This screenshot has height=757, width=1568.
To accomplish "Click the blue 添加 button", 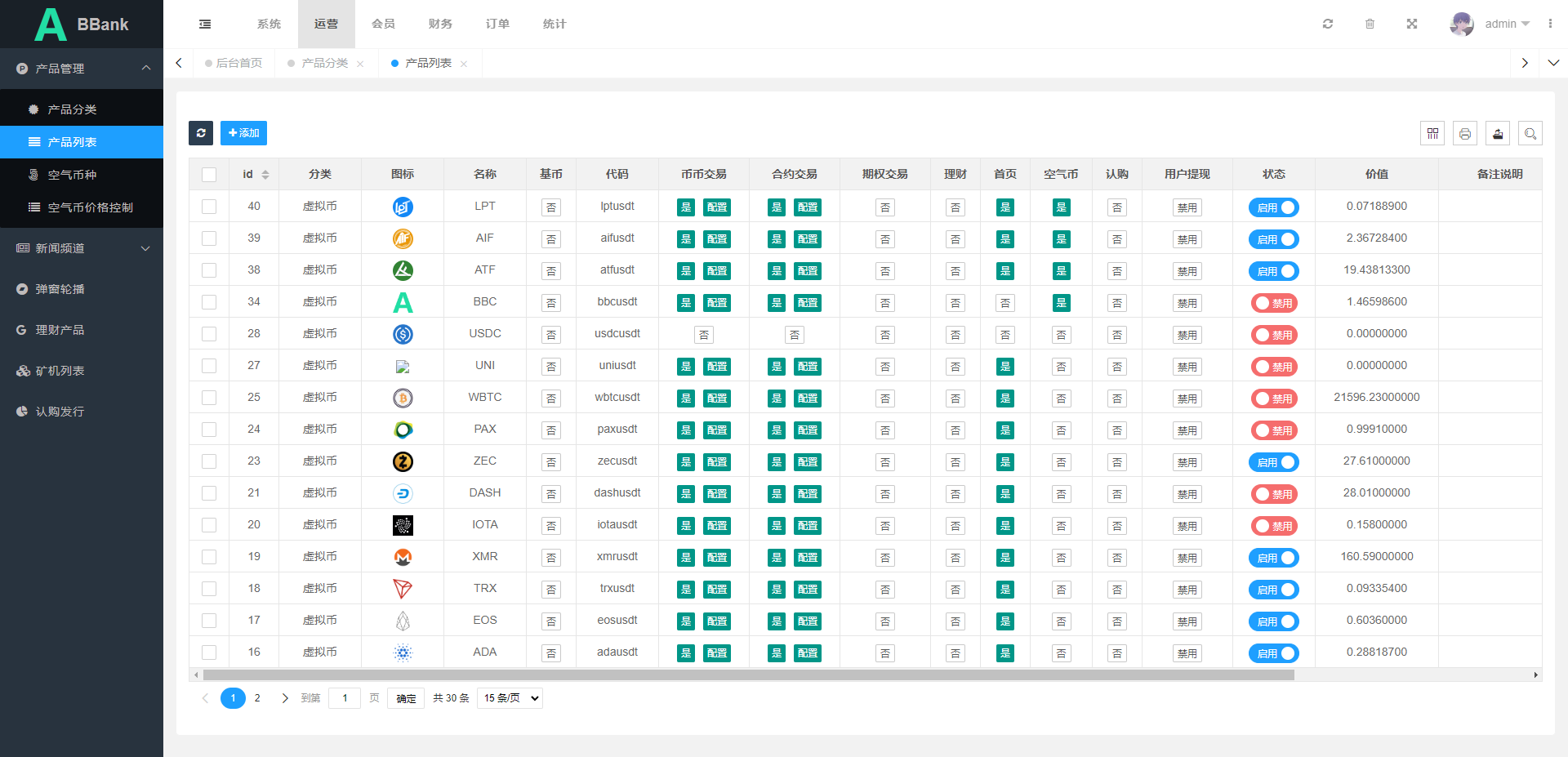I will [x=243, y=133].
